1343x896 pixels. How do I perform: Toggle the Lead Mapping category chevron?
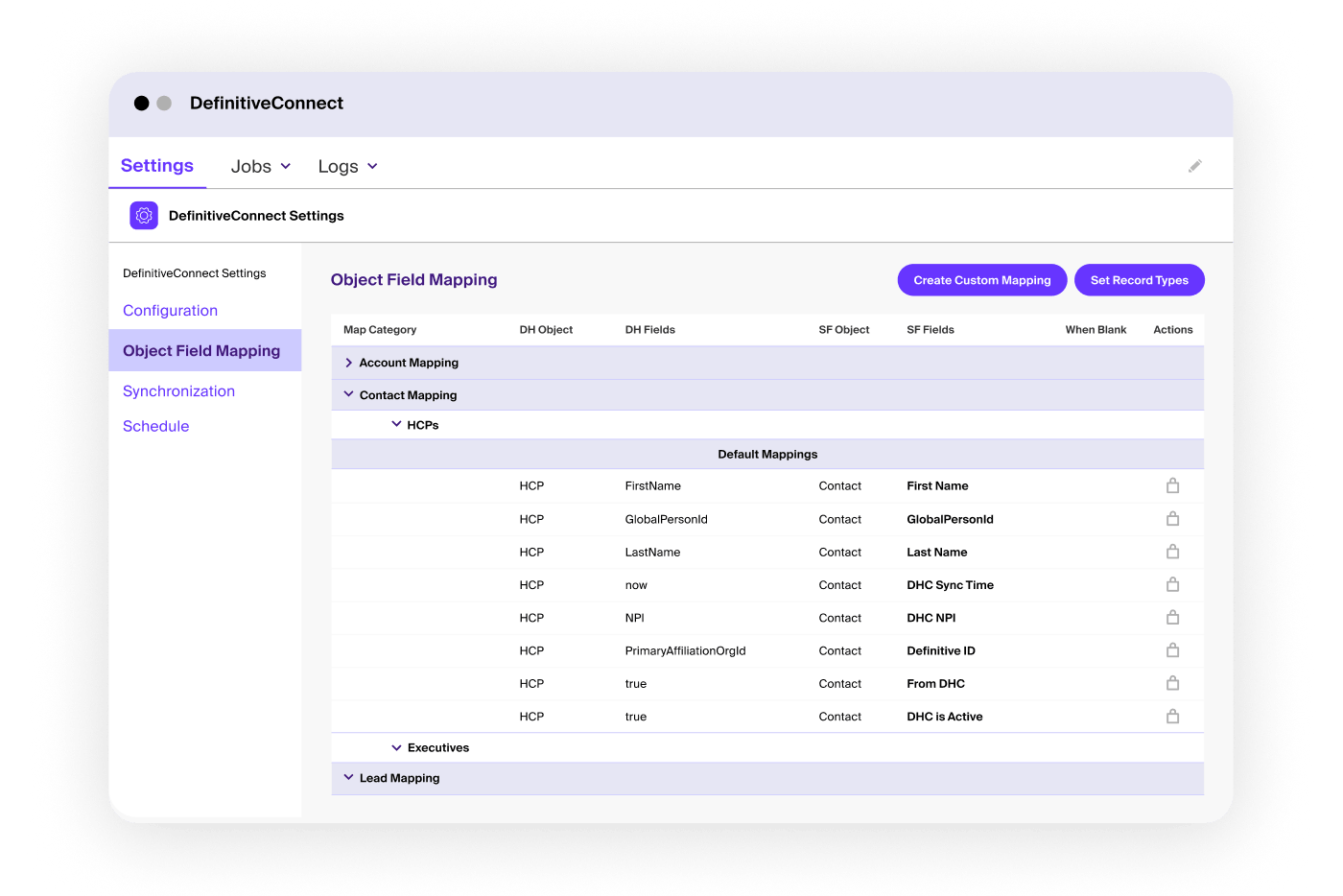click(x=348, y=777)
